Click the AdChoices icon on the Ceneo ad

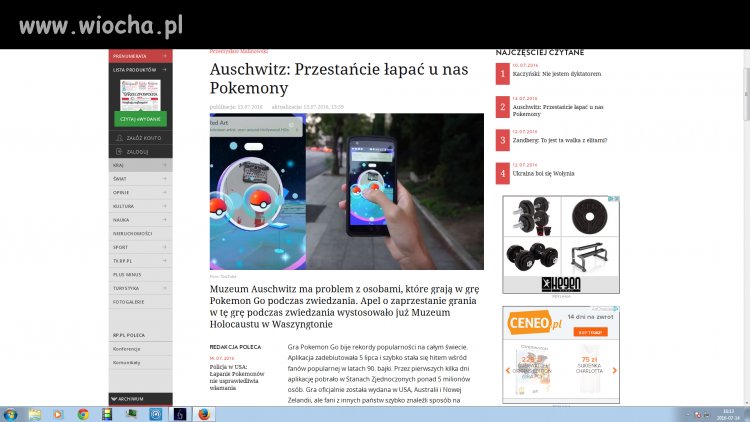(x=616, y=309)
